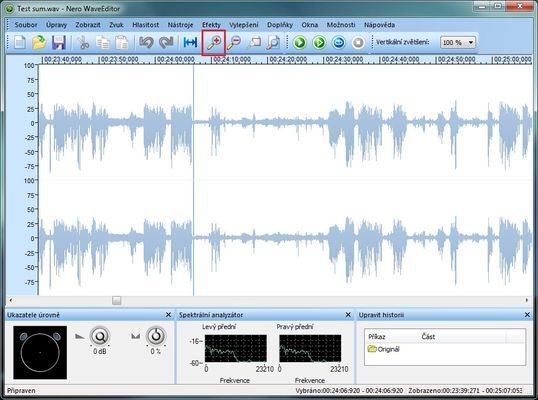
Task: Close the Spektrální analyzátor panel
Action: (348, 315)
